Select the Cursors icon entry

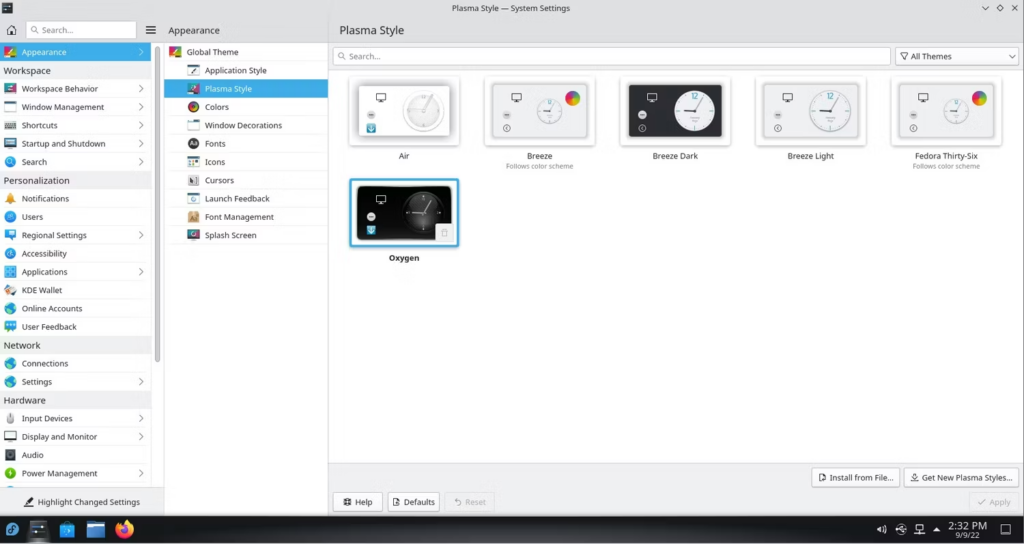pos(193,180)
